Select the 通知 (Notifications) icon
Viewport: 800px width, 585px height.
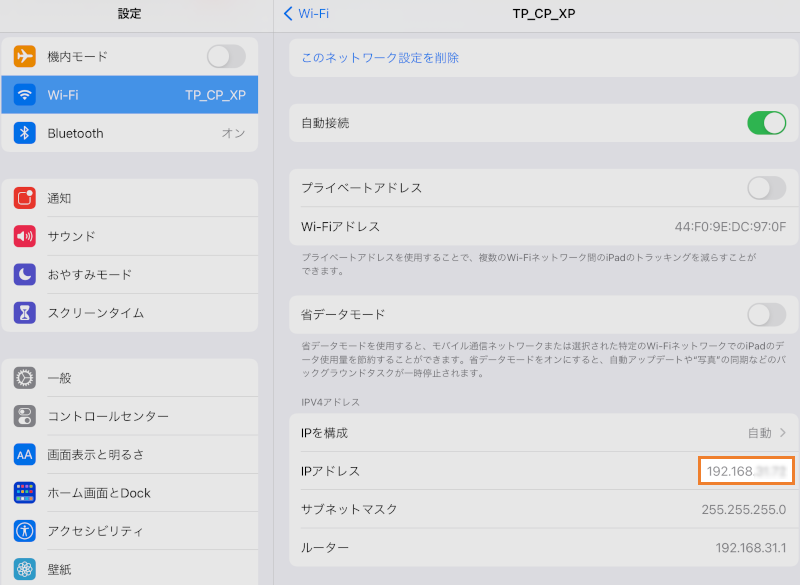[x=23, y=198]
